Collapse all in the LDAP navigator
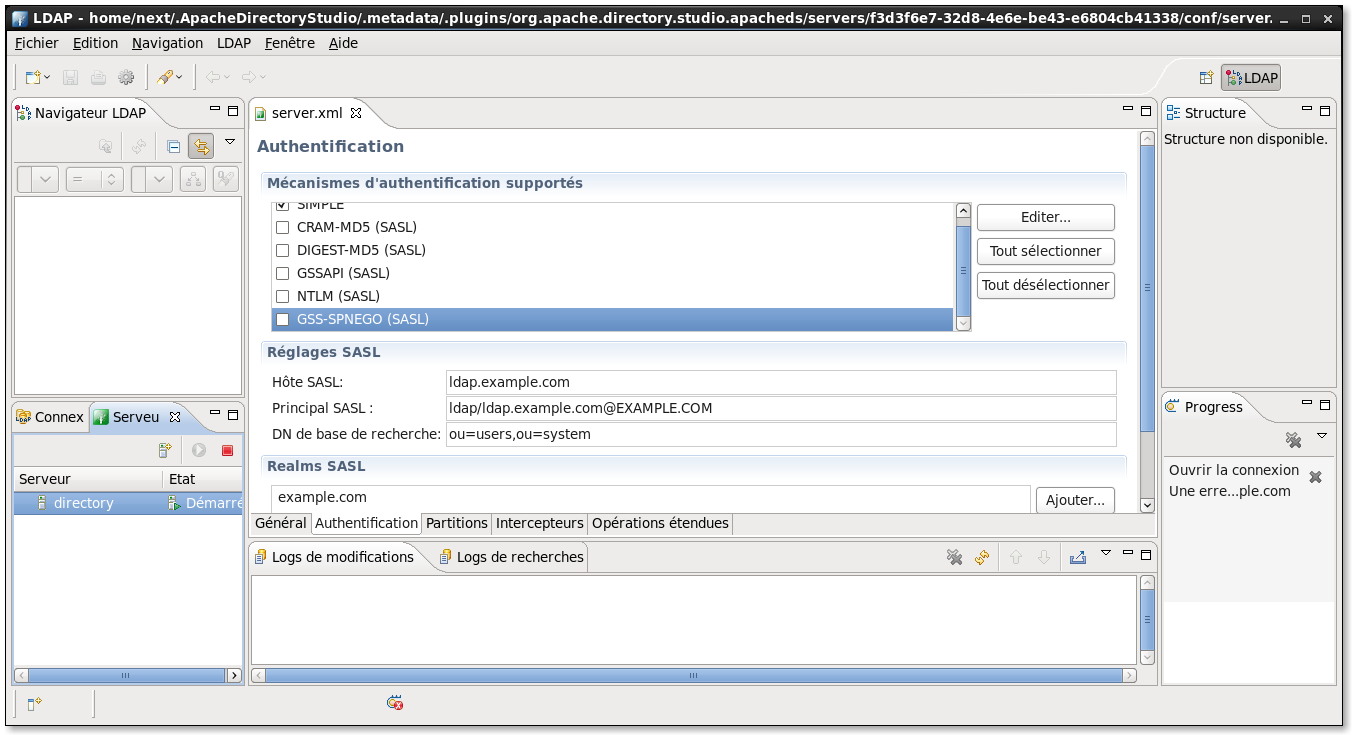 pyautogui.click(x=173, y=146)
